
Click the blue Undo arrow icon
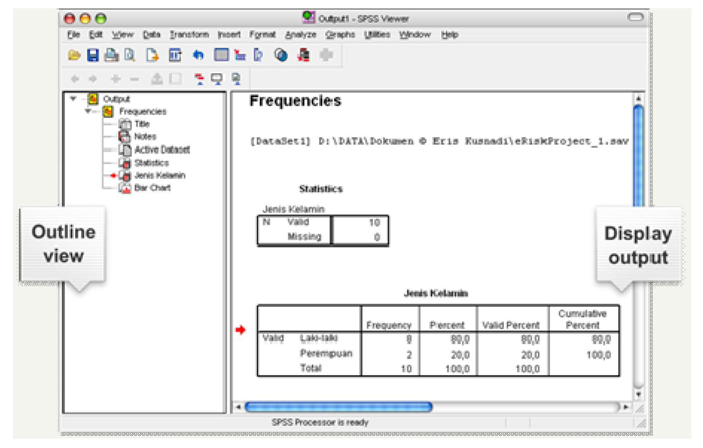198,55
